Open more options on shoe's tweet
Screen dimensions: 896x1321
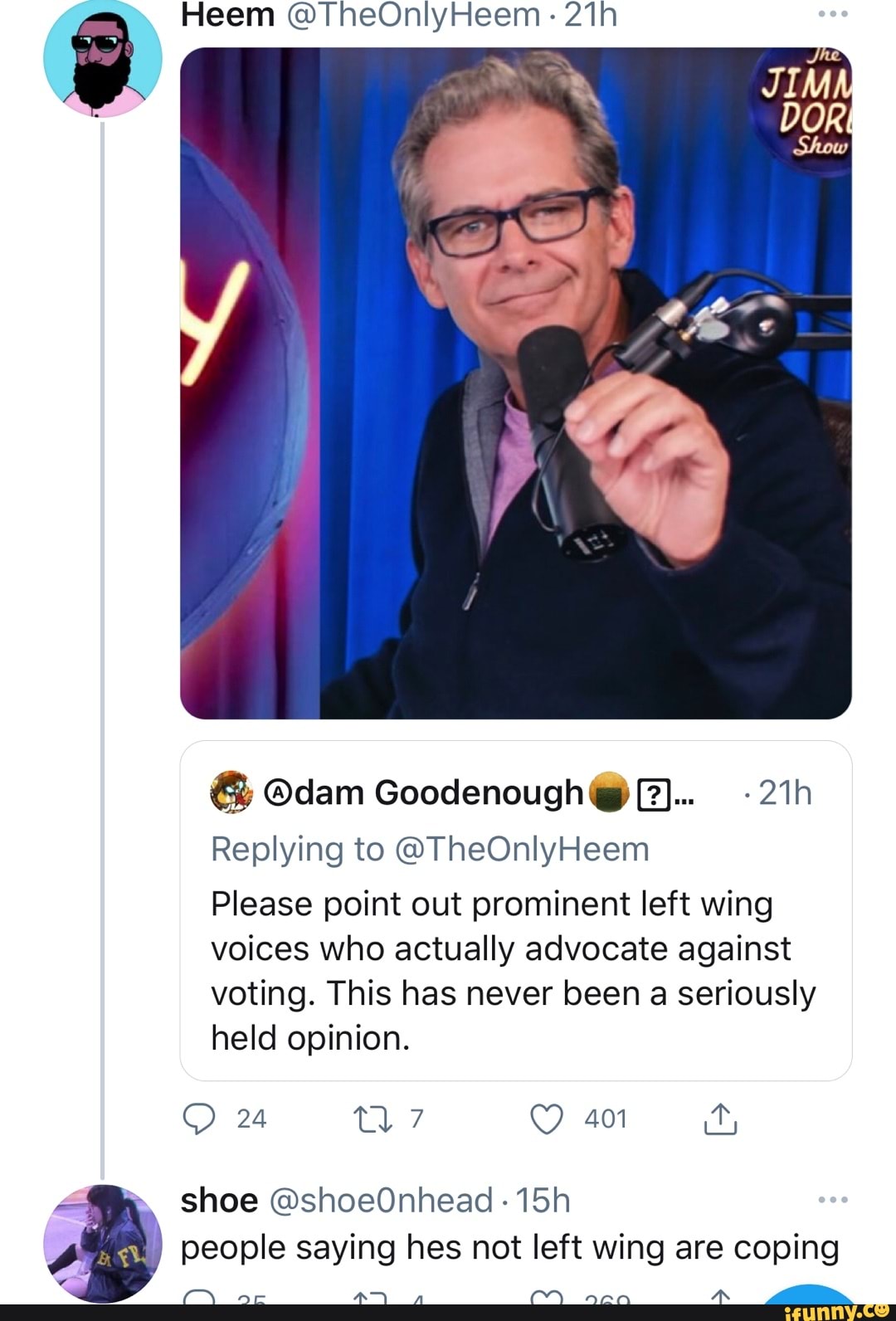point(832,1200)
